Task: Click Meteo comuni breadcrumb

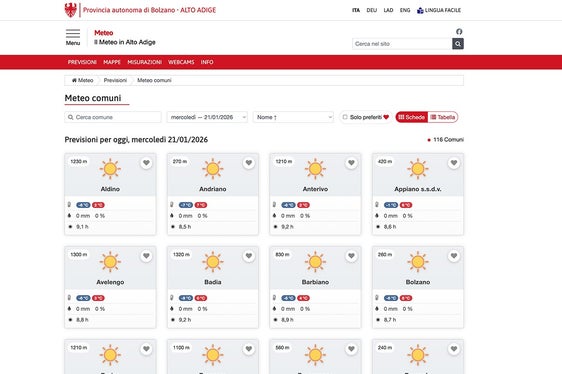Action: (154, 80)
